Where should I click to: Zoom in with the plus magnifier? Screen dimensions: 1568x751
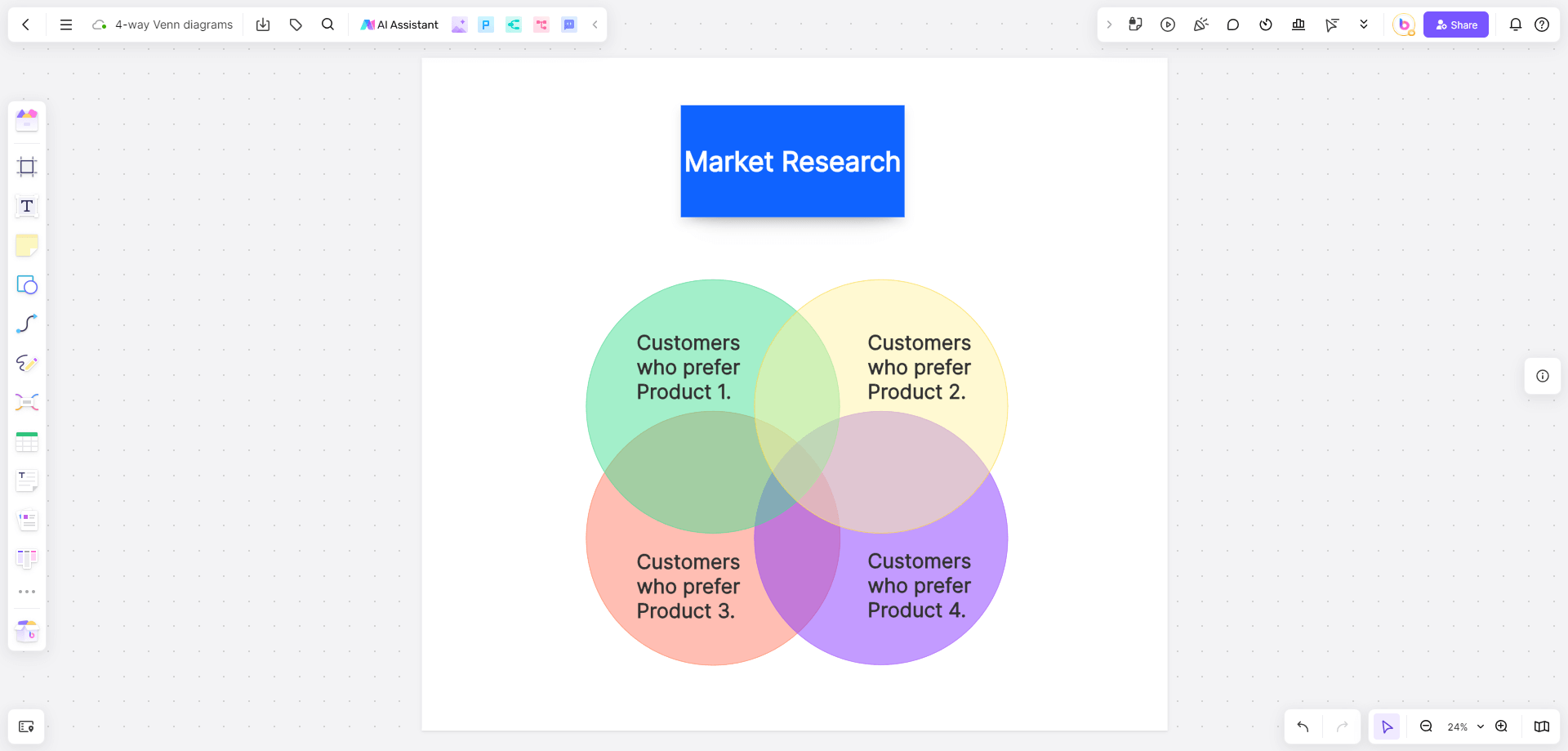point(1501,726)
